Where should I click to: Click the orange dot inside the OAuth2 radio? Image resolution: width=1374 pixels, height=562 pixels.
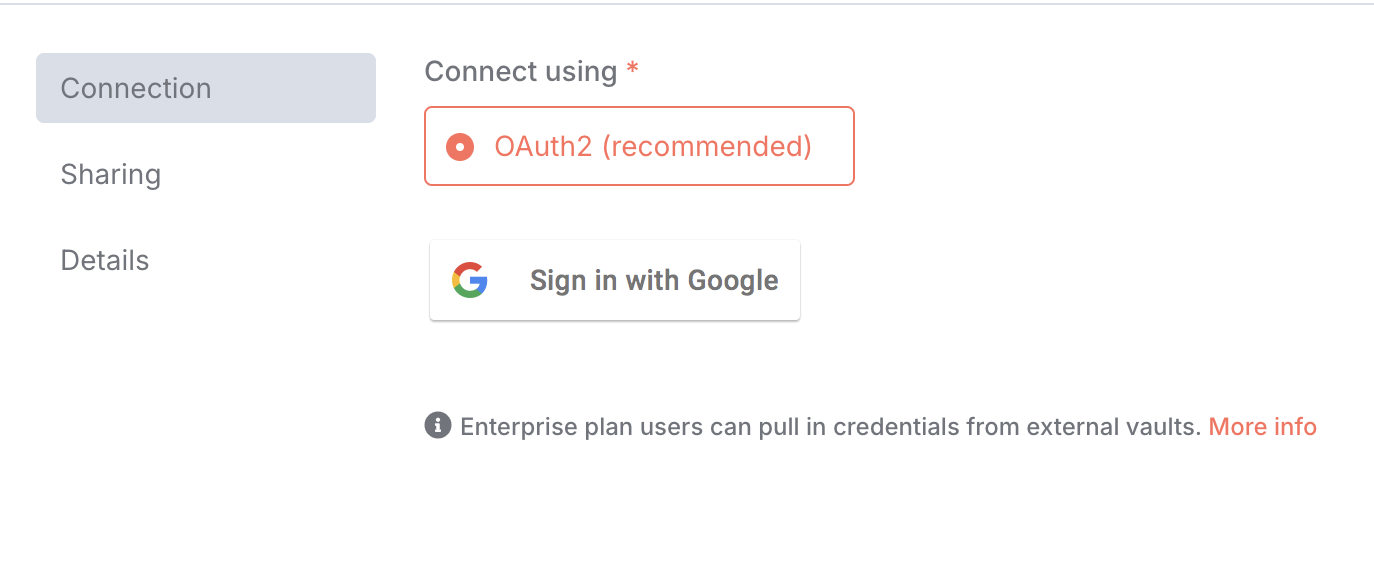tap(460, 147)
